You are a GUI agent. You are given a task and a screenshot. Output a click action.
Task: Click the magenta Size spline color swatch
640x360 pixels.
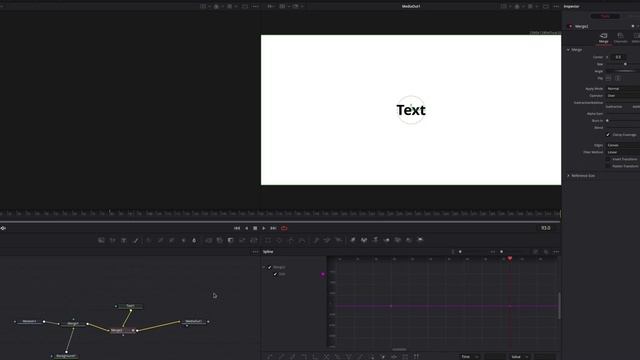(x=323, y=274)
